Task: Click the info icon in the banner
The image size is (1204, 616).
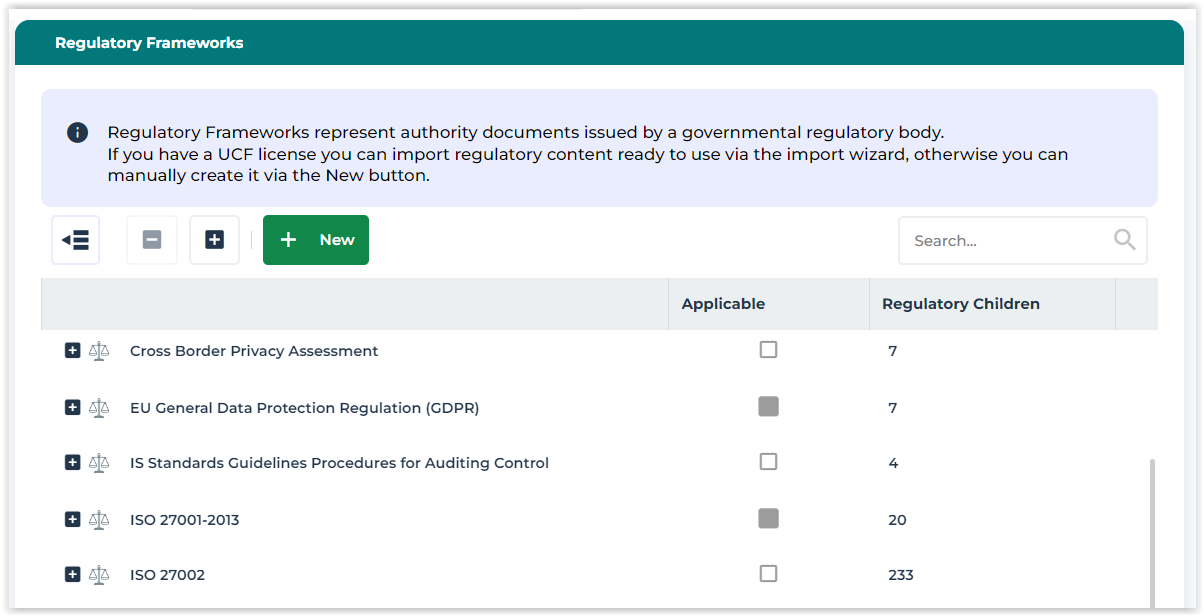Action: click(77, 132)
